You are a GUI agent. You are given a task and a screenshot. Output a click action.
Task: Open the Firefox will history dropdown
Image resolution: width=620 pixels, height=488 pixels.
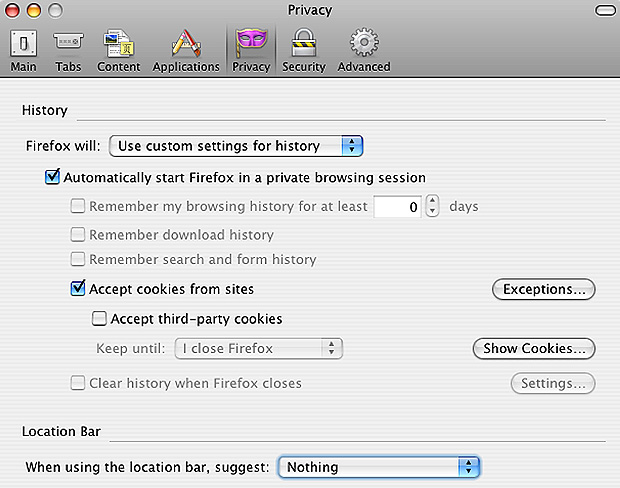(x=236, y=146)
